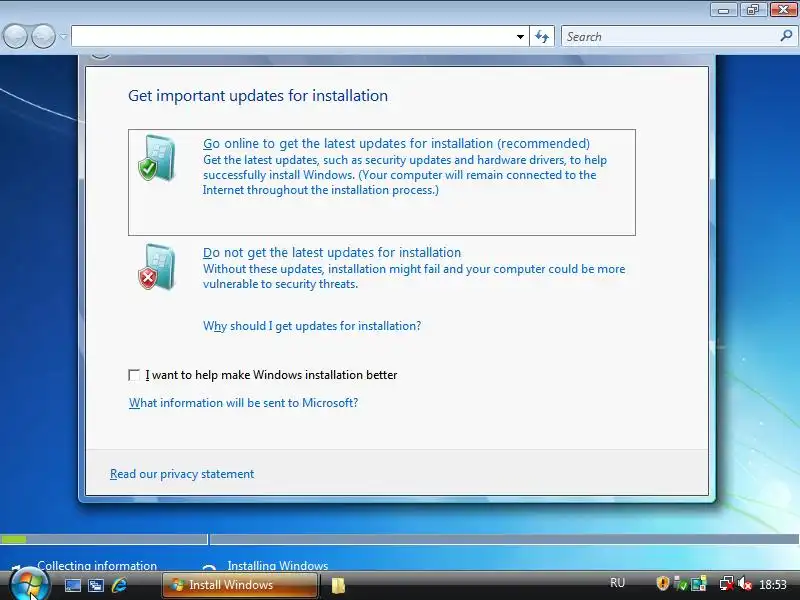Click the tray icon left of network icon
Image resolution: width=800 pixels, height=600 pixels.
pyautogui.click(x=699, y=583)
